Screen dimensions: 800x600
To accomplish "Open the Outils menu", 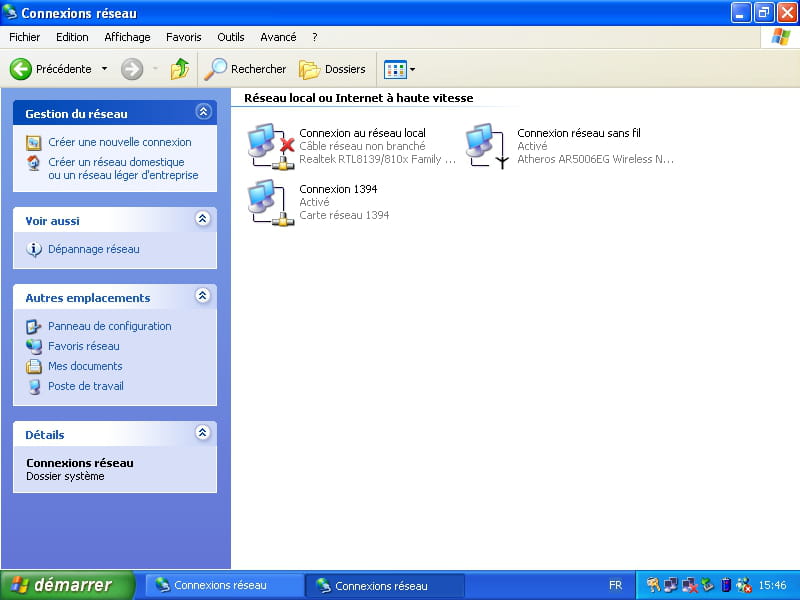I will 231,37.
